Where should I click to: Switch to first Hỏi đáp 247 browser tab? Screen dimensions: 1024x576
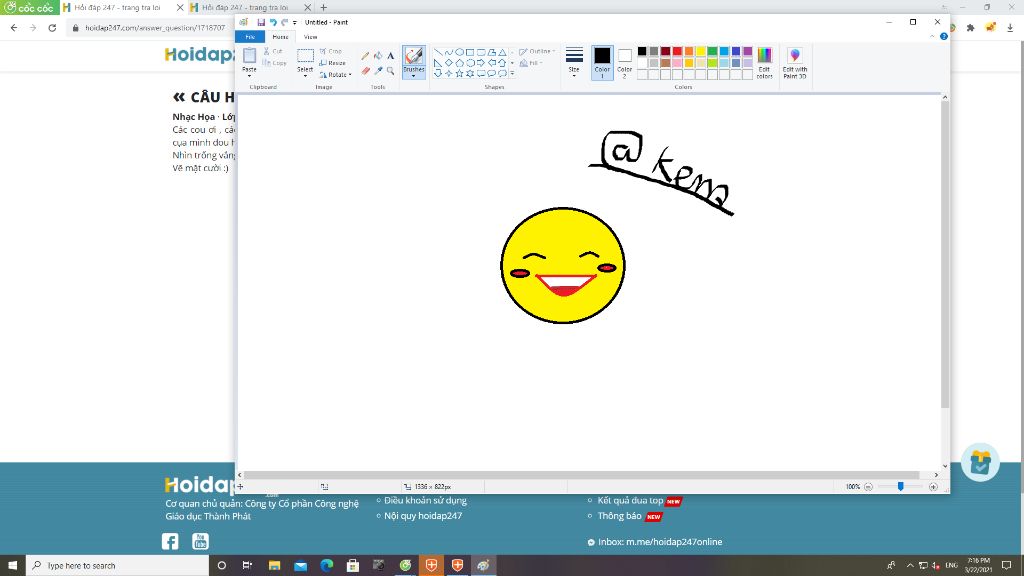coord(123,7)
